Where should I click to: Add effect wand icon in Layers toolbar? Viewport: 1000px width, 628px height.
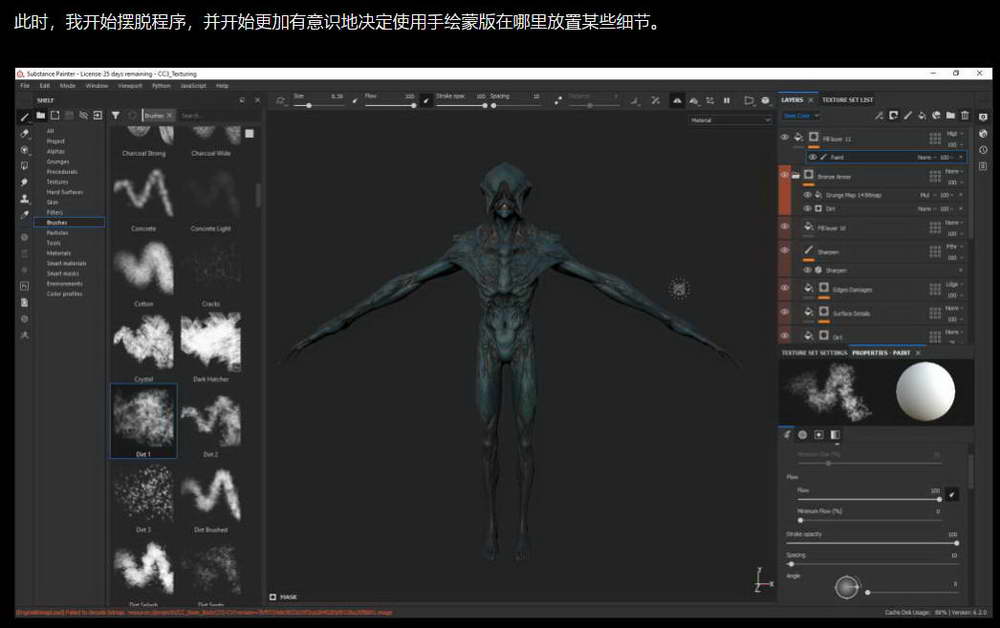point(879,115)
